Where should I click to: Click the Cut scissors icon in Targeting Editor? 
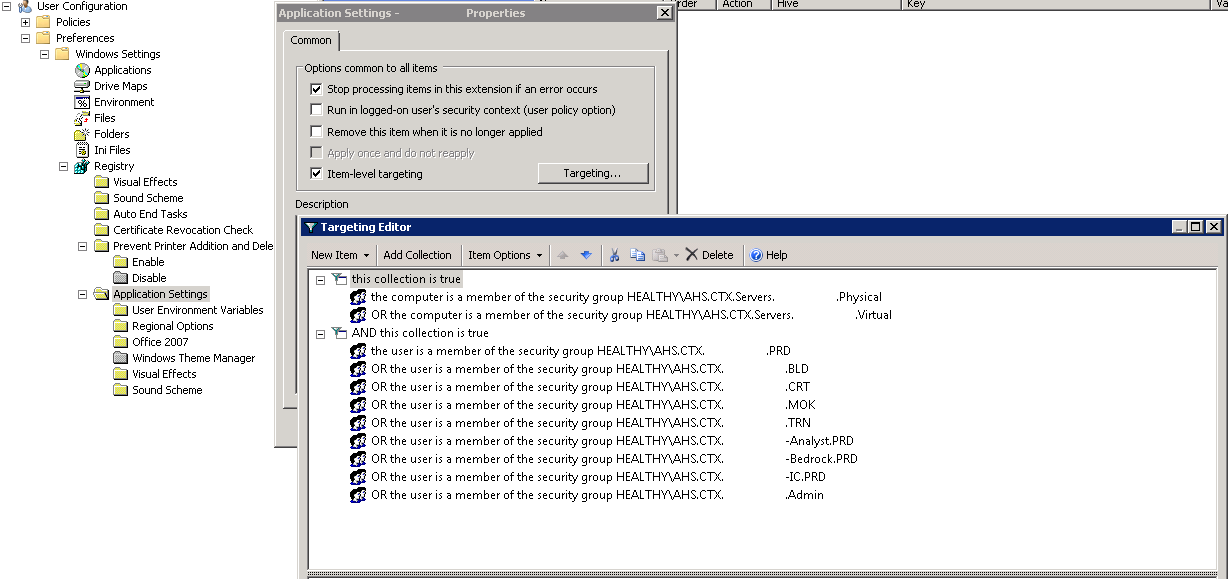(615, 255)
